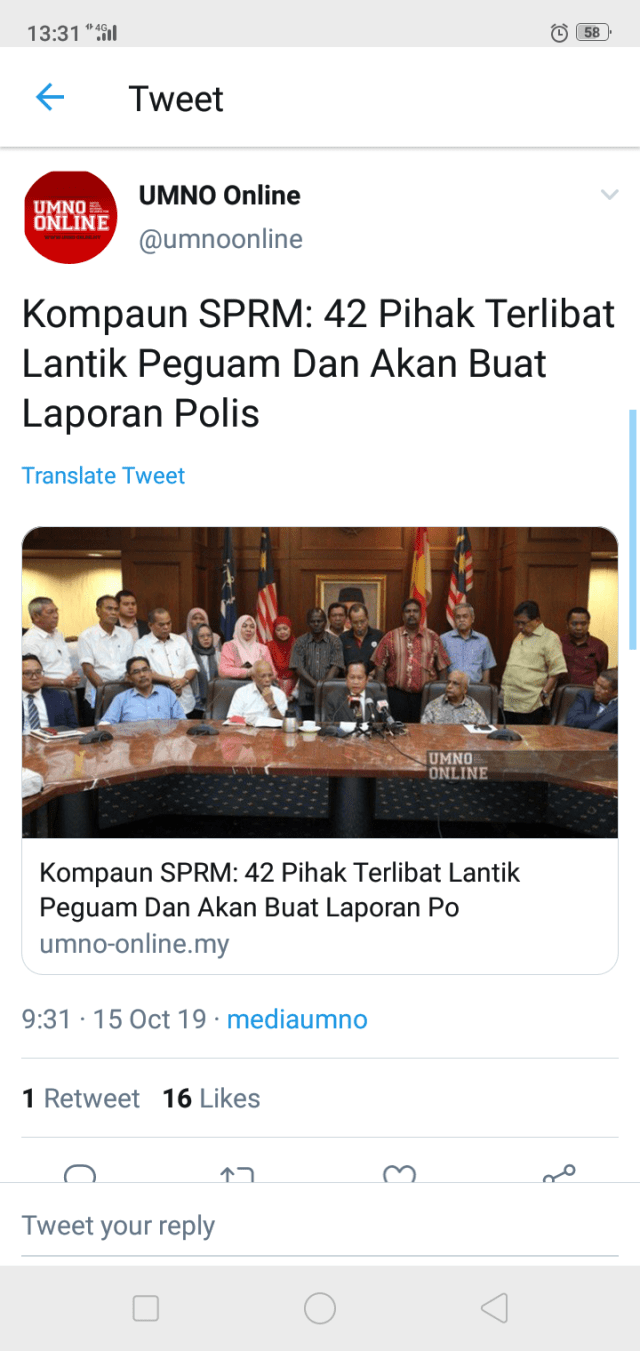Tap the Android back triangle button

point(494,1308)
